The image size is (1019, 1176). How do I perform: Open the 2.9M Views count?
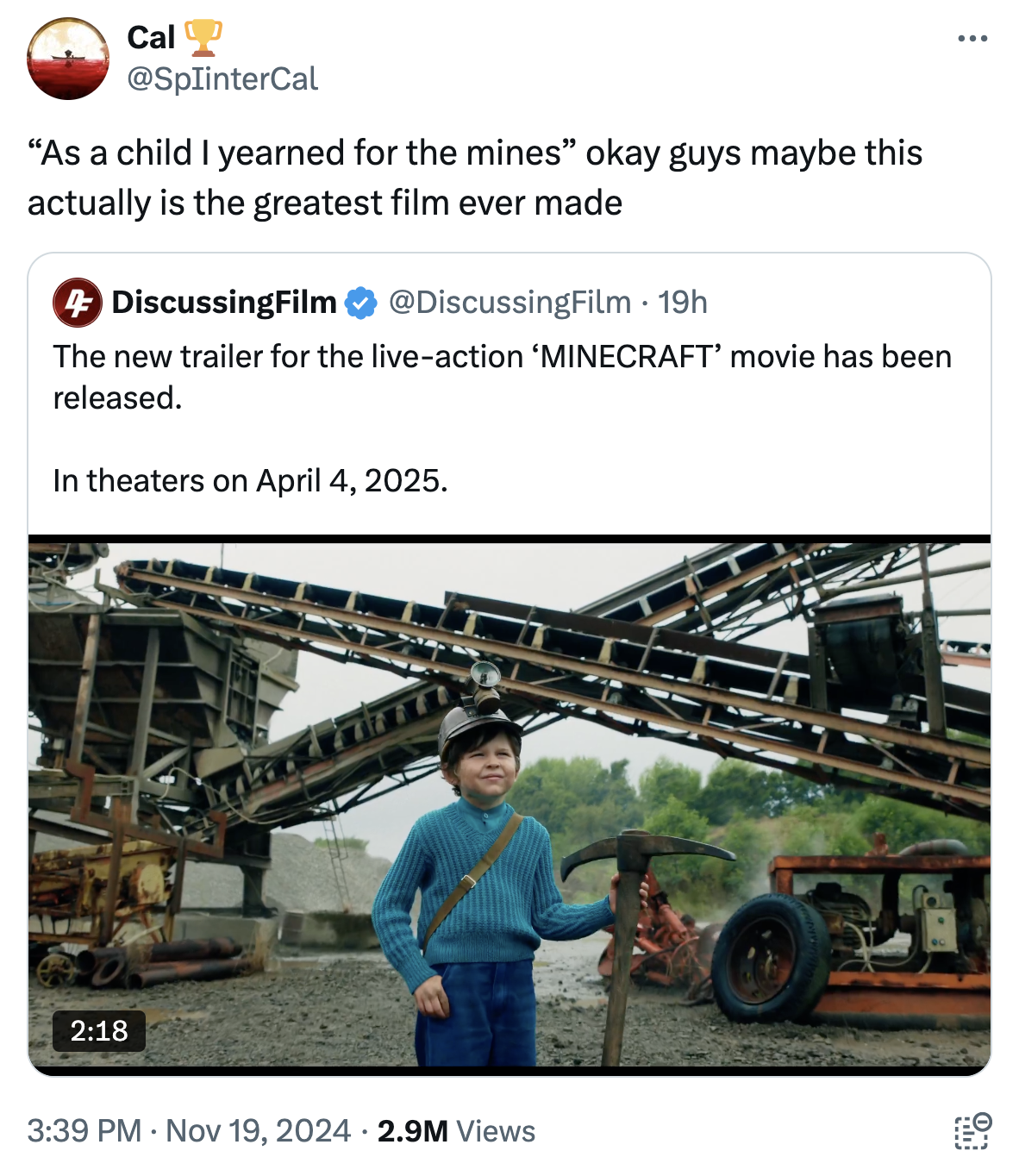[456, 1131]
